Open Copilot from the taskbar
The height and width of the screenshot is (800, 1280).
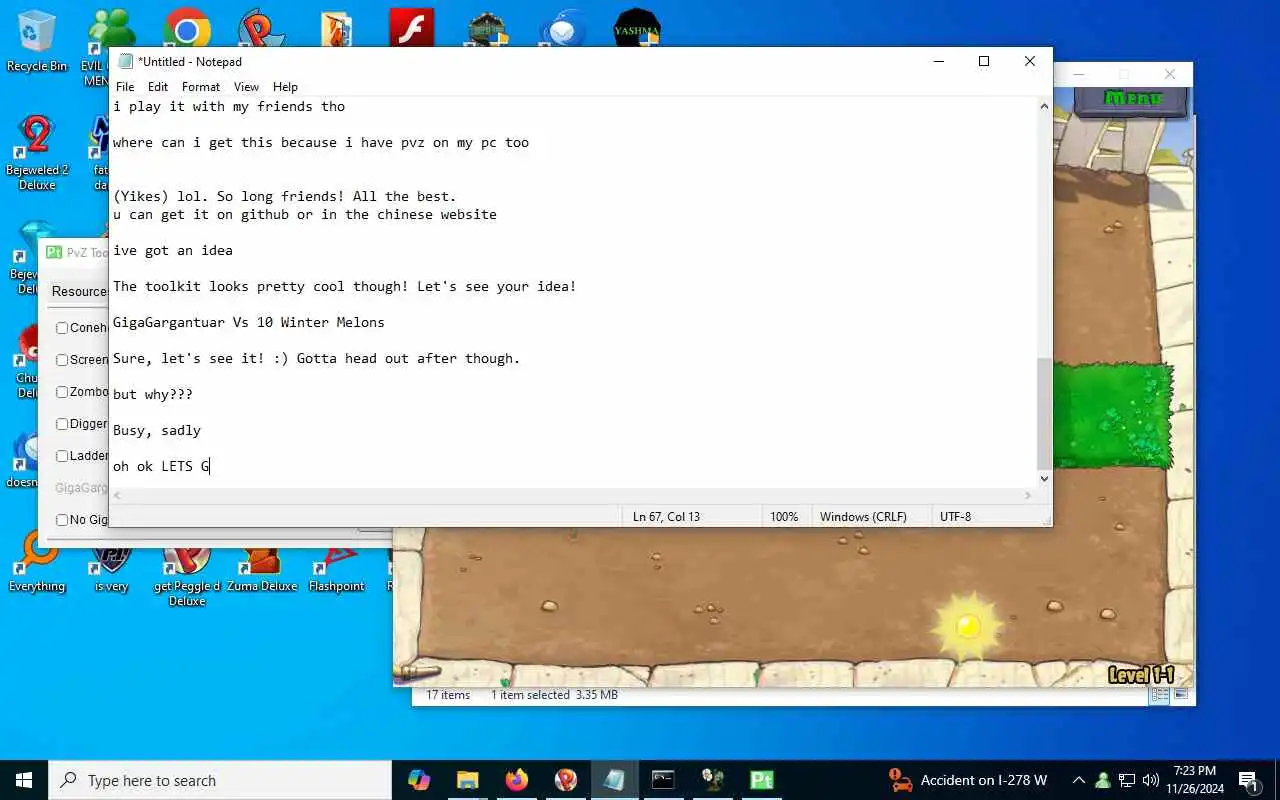[x=419, y=780]
